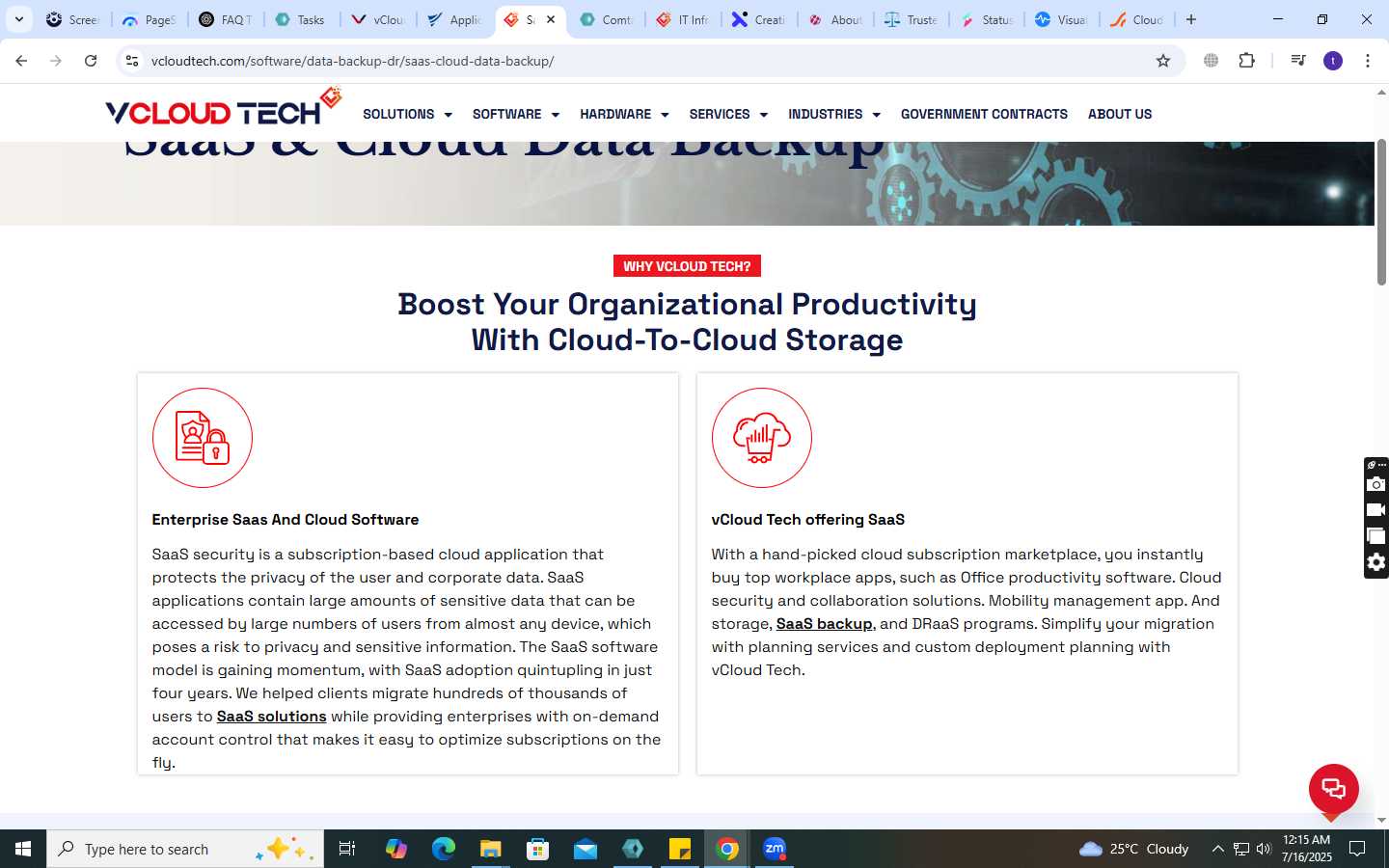
Task: Click 'Enterprise Saas And Cloud Software' heading
Action: tap(286, 520)
